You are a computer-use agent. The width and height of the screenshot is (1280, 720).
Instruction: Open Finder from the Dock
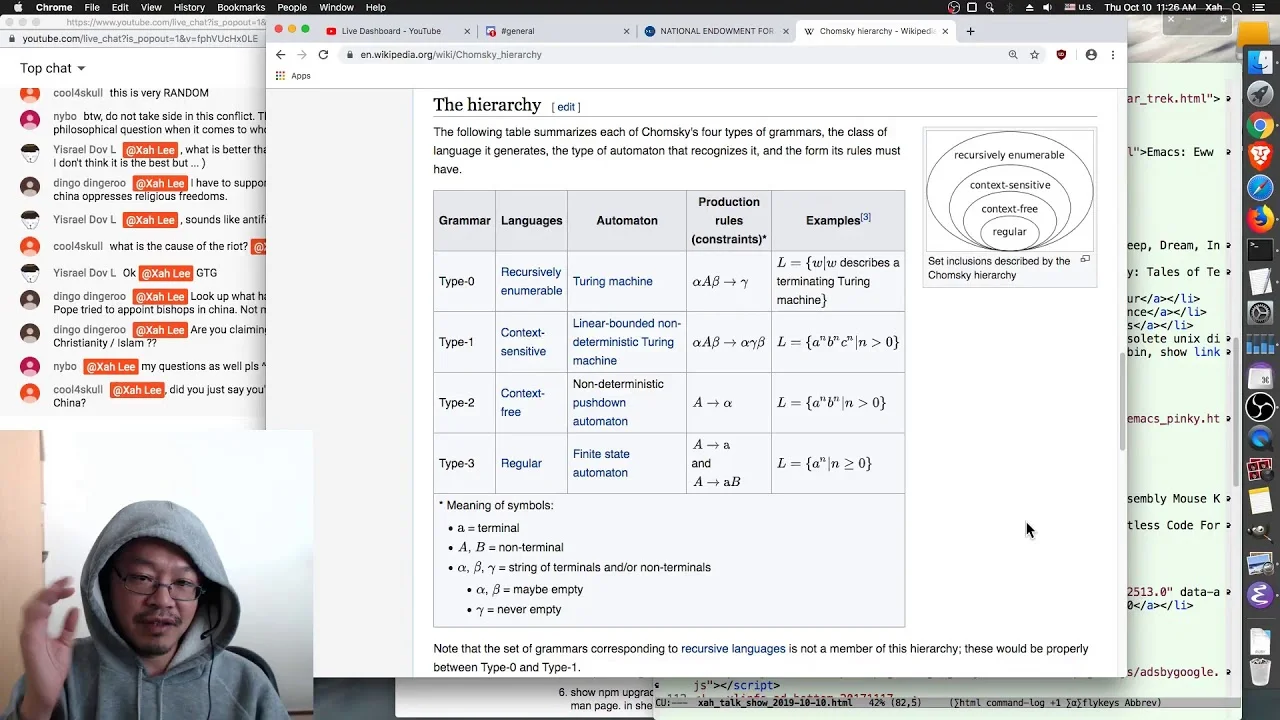point(1260,63)
